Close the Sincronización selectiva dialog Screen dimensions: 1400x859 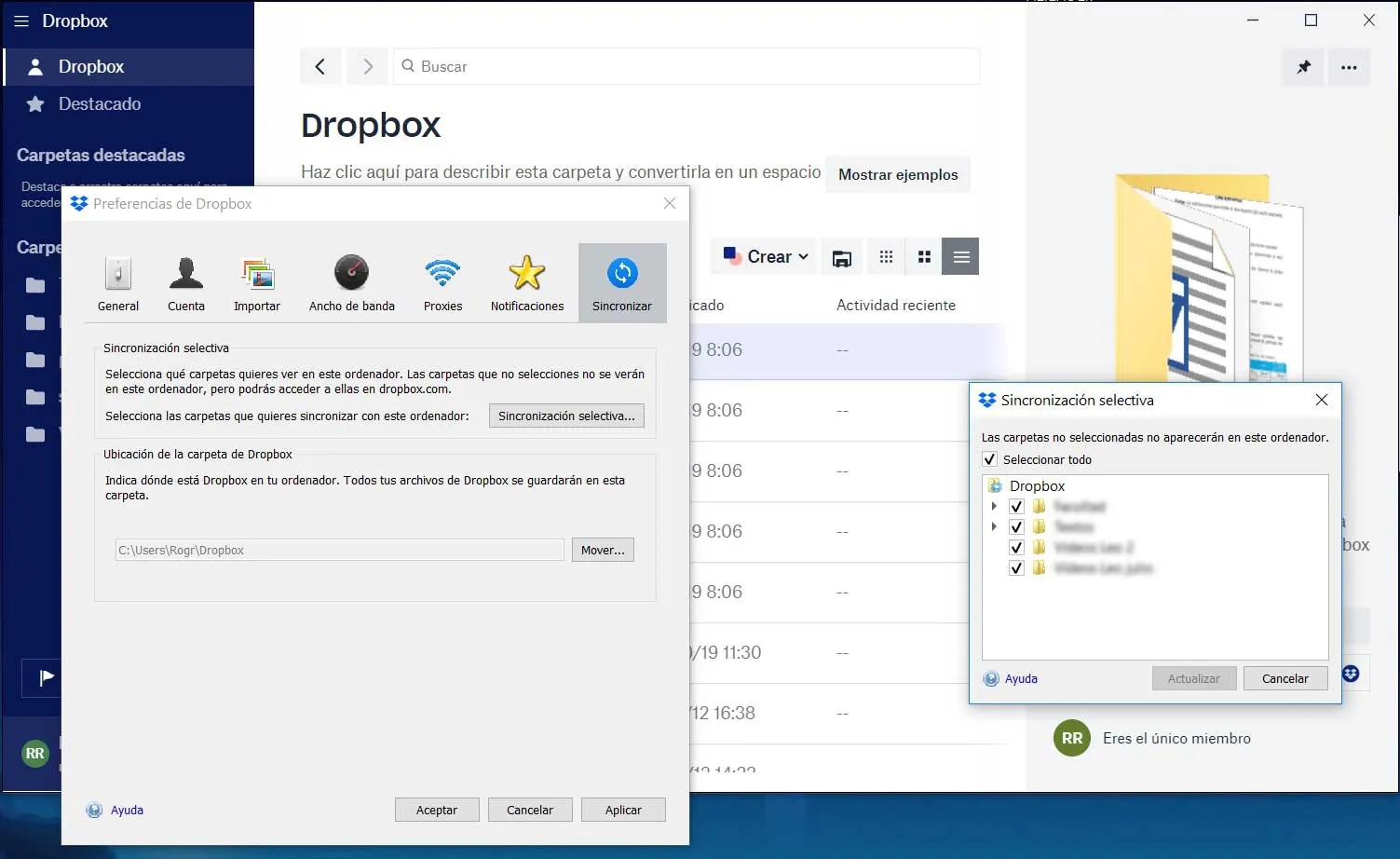click(x=1322, y=400)
